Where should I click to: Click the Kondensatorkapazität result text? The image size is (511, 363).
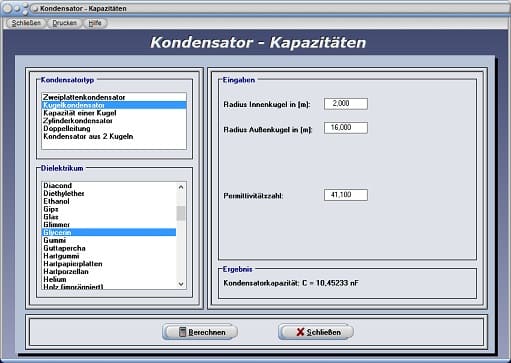pyautogui.click(x=291, y=283)
